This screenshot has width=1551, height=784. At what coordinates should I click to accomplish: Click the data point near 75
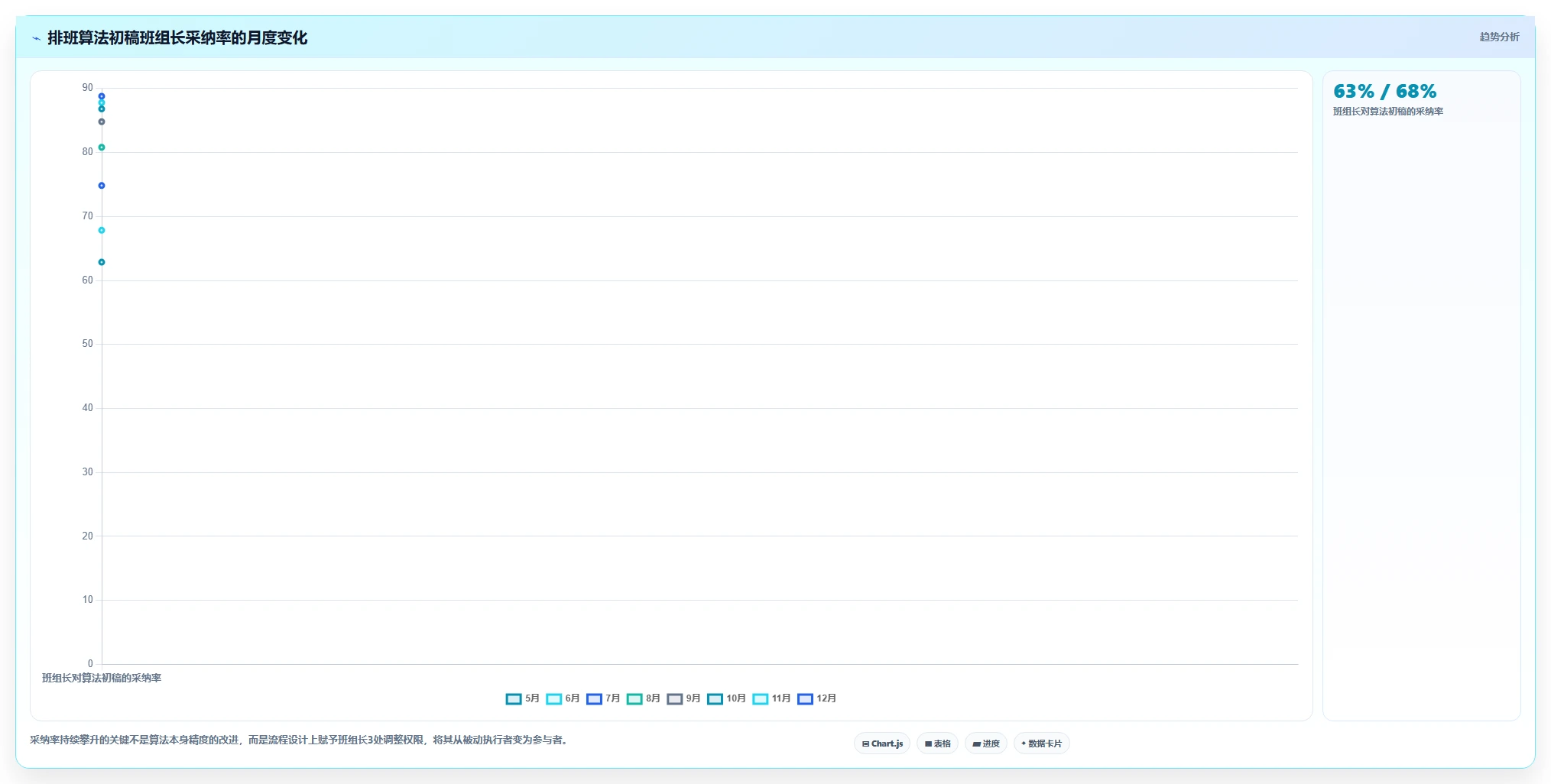102,186
